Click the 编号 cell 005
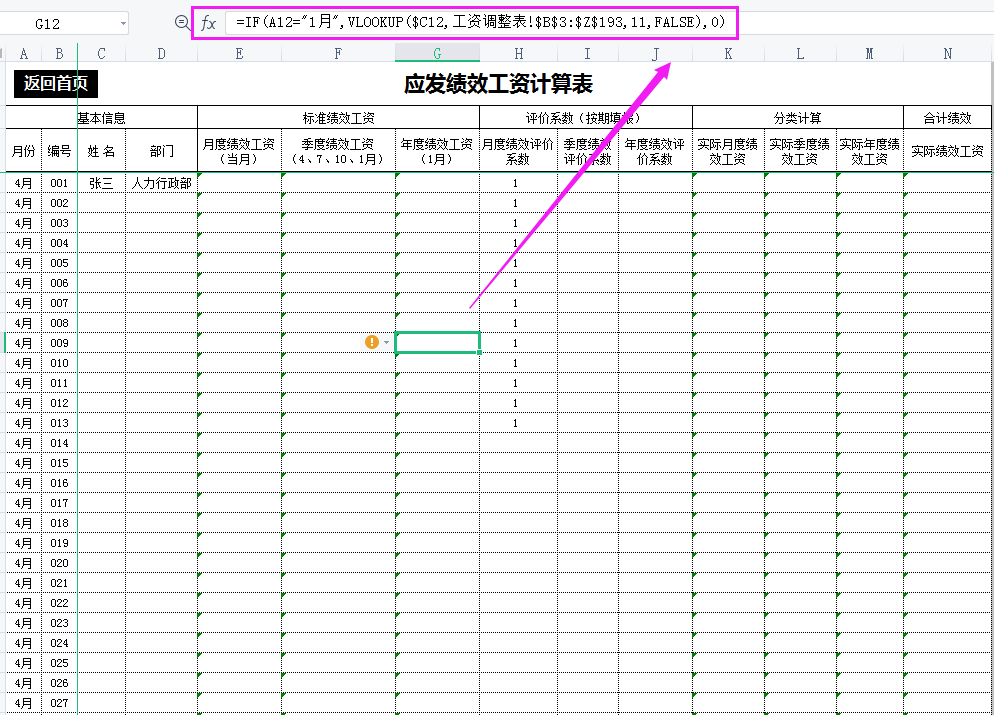The width and height of the screenshot is (994, 715). 59,263
